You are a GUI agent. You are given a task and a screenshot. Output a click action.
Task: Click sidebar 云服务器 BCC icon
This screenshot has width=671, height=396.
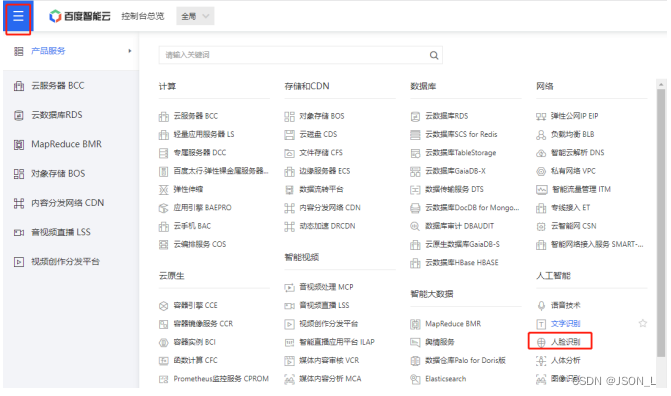19,86
